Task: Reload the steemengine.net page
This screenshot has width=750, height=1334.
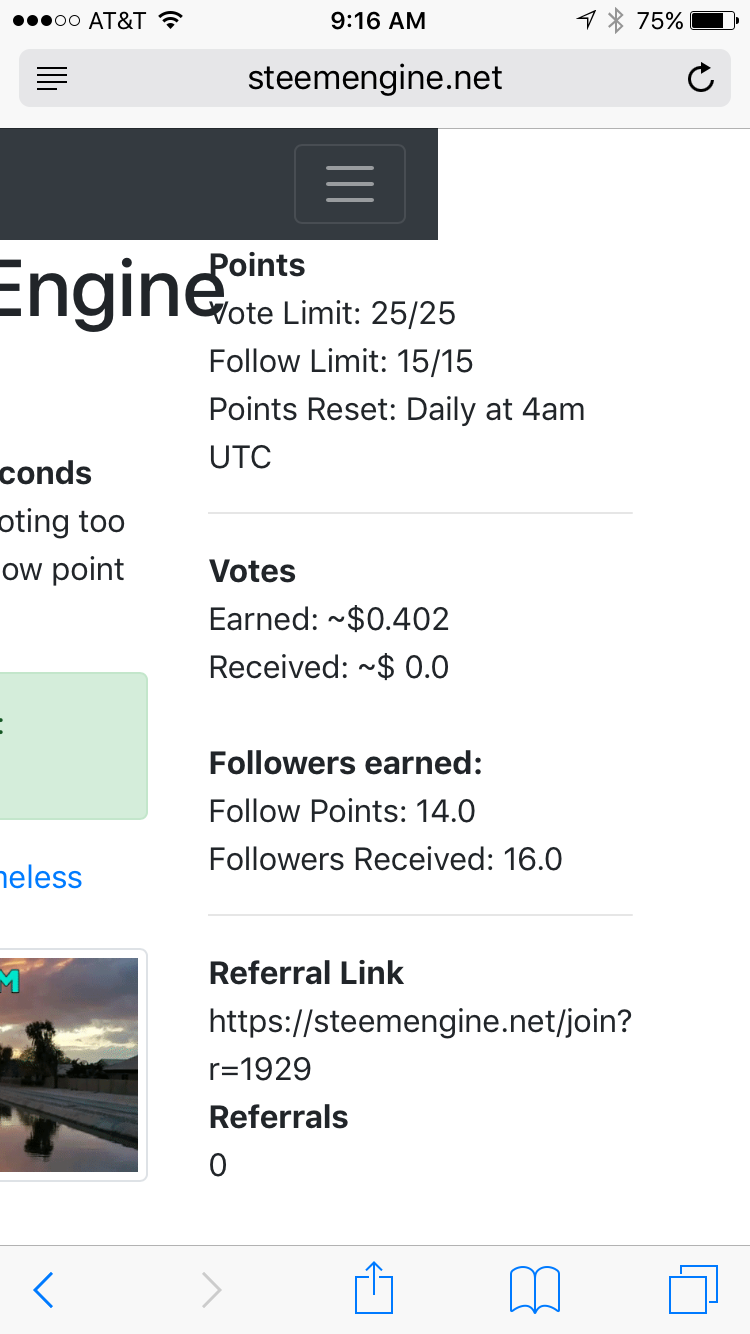Action: (701, 78)
